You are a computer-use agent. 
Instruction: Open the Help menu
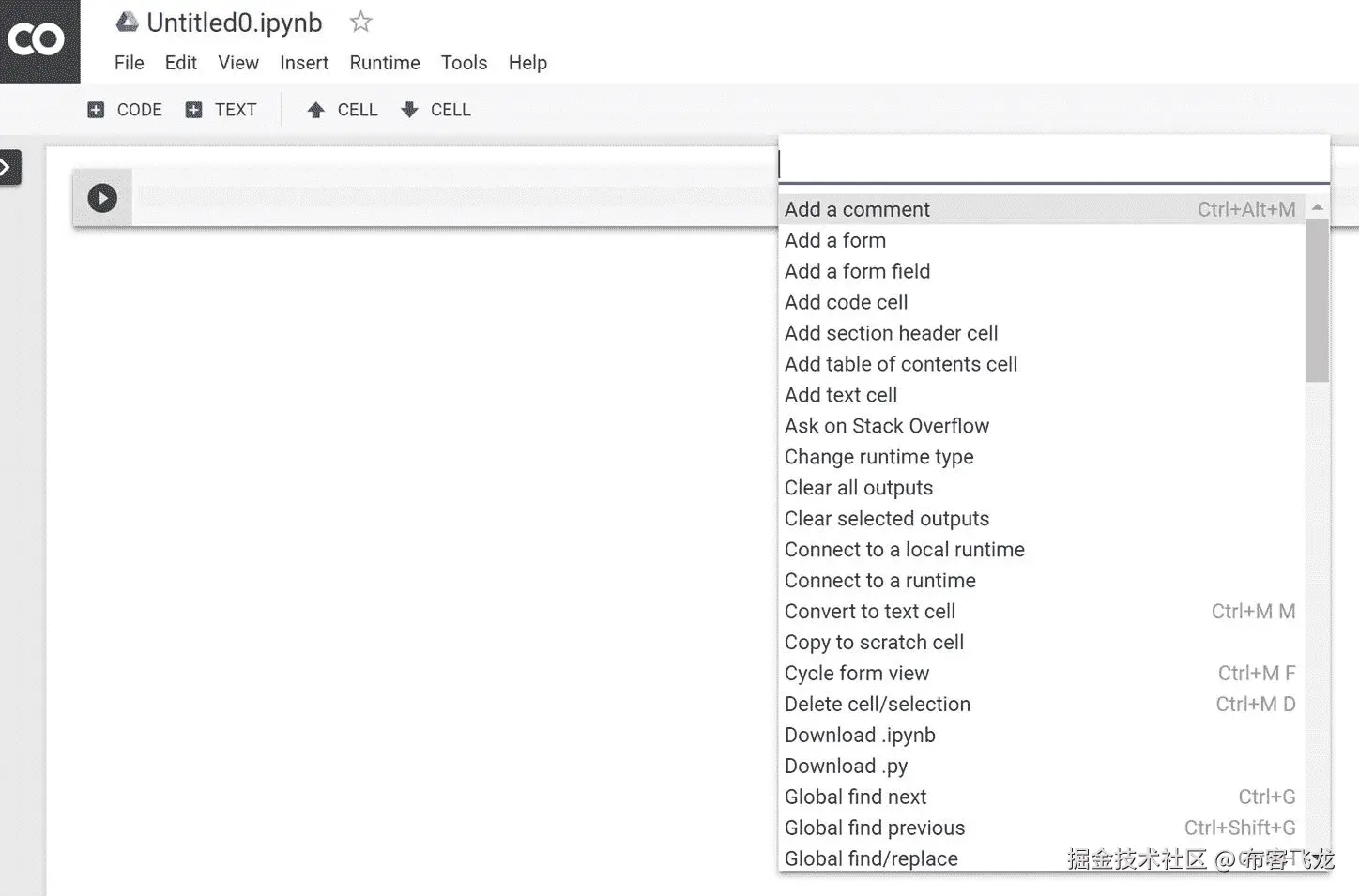click(x=527, y=63)
